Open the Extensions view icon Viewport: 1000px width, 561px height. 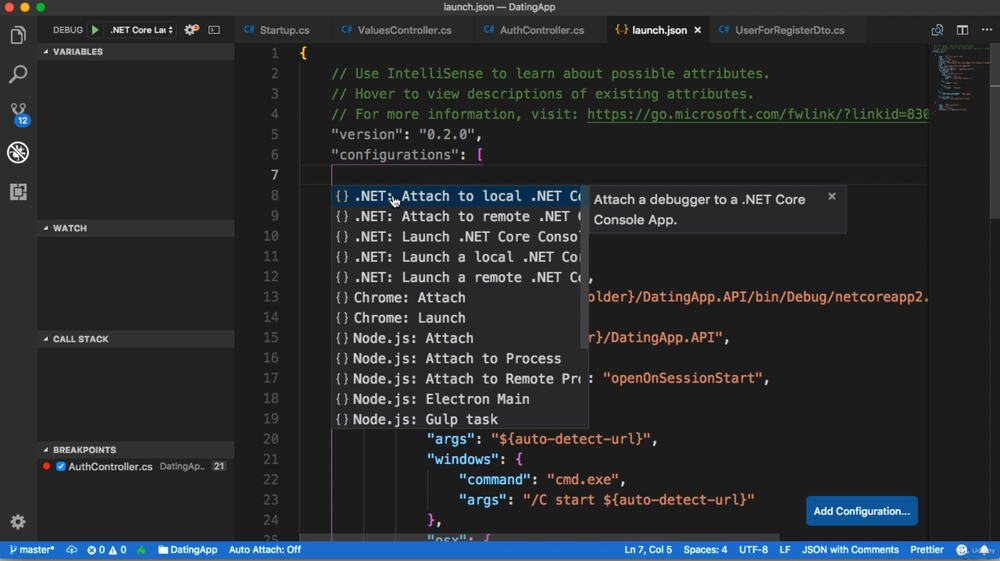coord(18,191)
